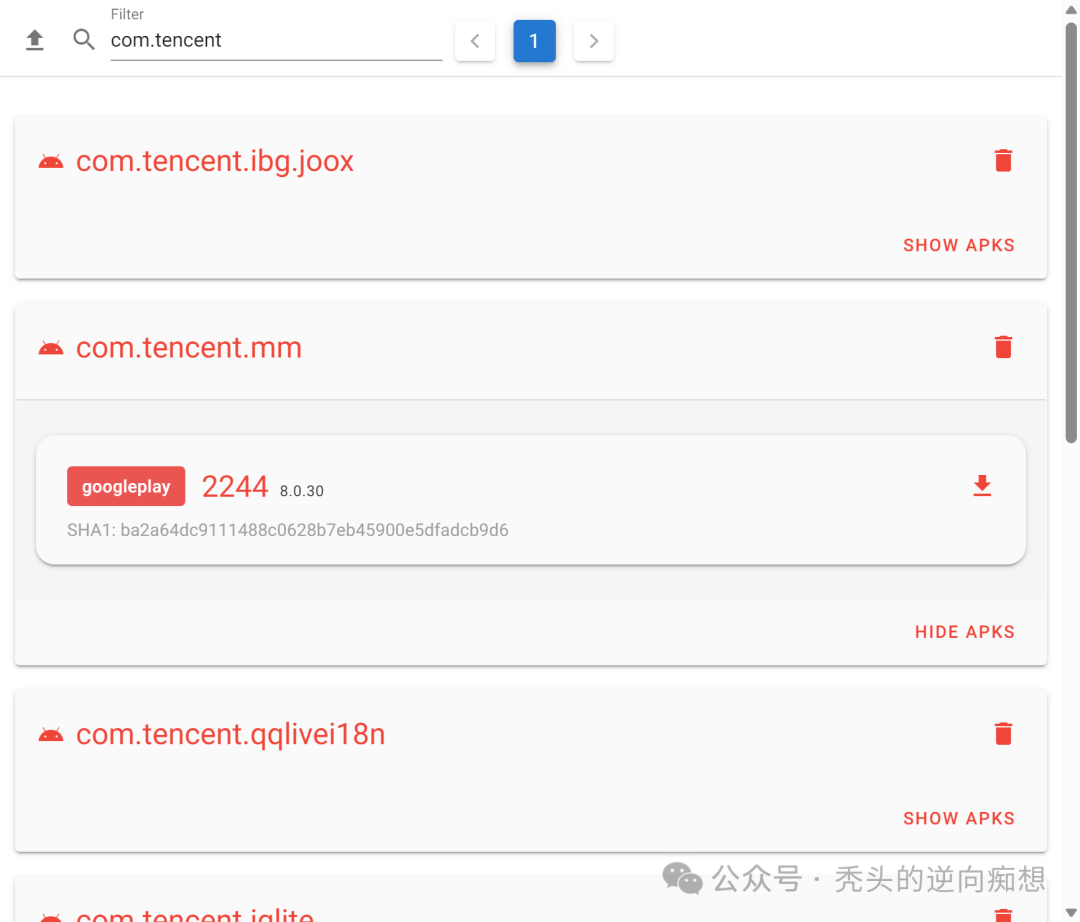1080x922 pixels.
Task: Select page 1 button
Action: tap(534, 41)
